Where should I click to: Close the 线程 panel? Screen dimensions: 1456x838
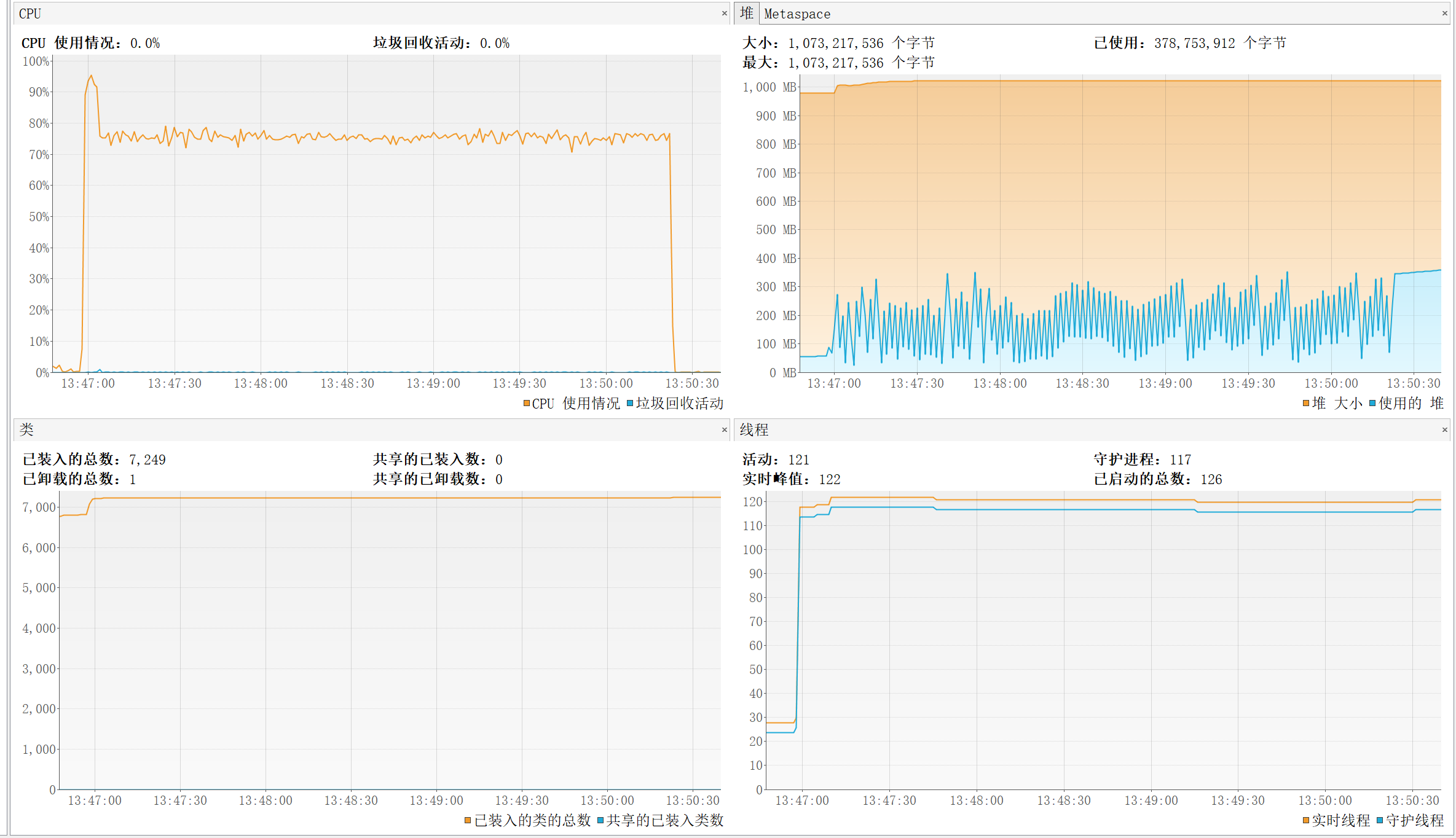1444,429
